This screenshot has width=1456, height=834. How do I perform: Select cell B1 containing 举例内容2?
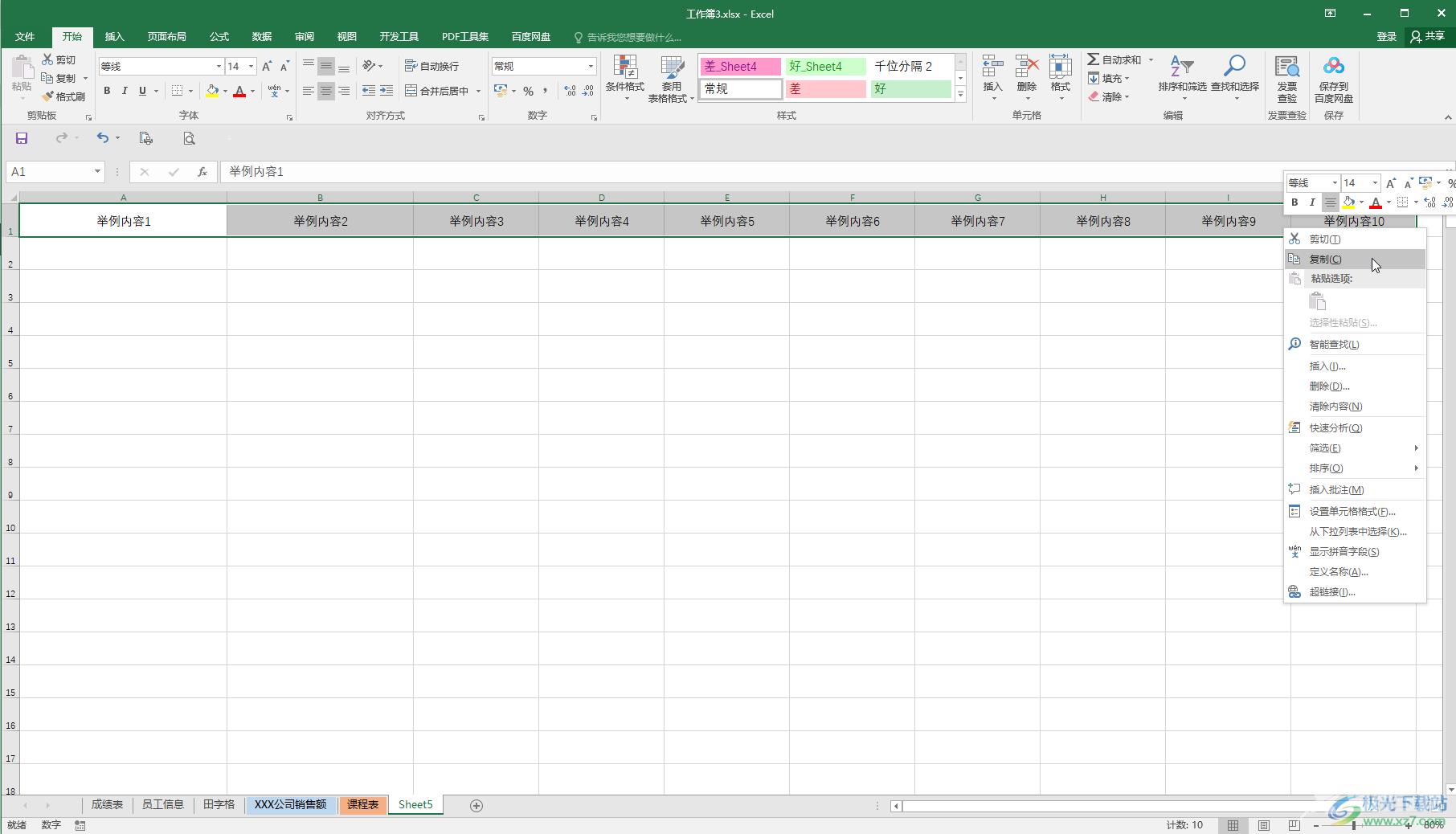coord(320,221)
